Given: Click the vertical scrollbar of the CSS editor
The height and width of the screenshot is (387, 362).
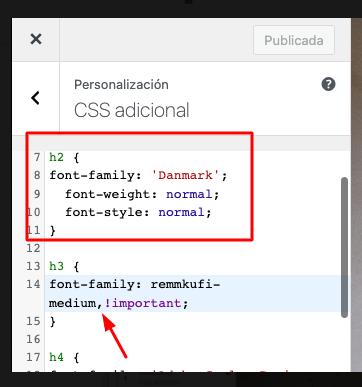Looking at the screenshot, I should click(344, 247).
